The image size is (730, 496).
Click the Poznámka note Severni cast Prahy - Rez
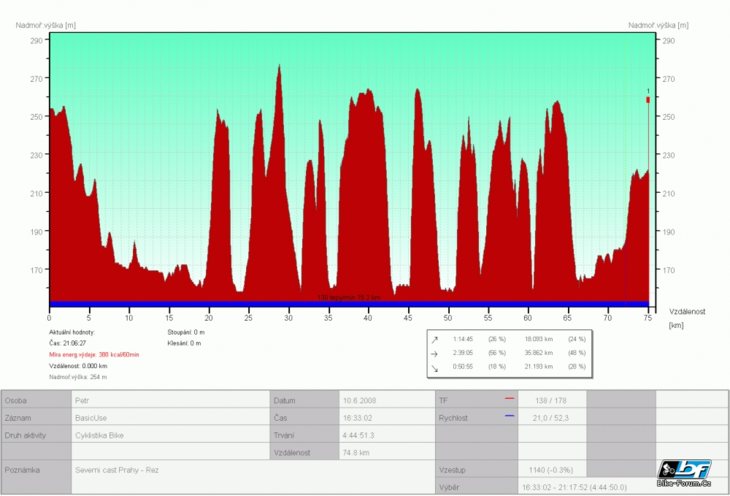116,470
